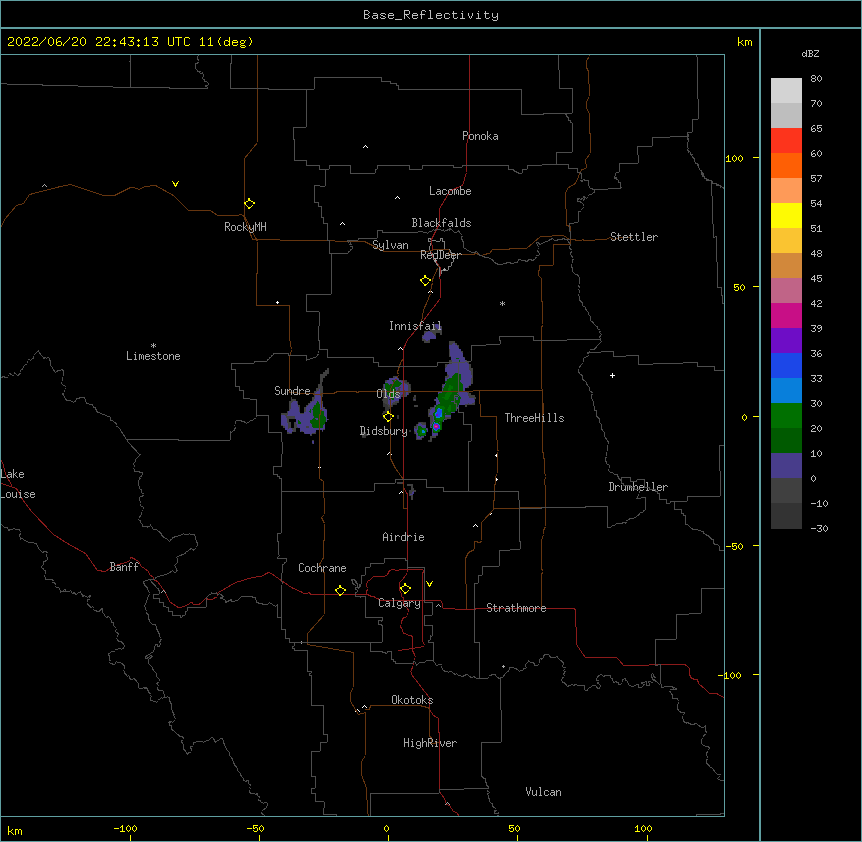Select the yellow diamond marker right of Cochrane

pyautogui.click(x=340, y=590)
